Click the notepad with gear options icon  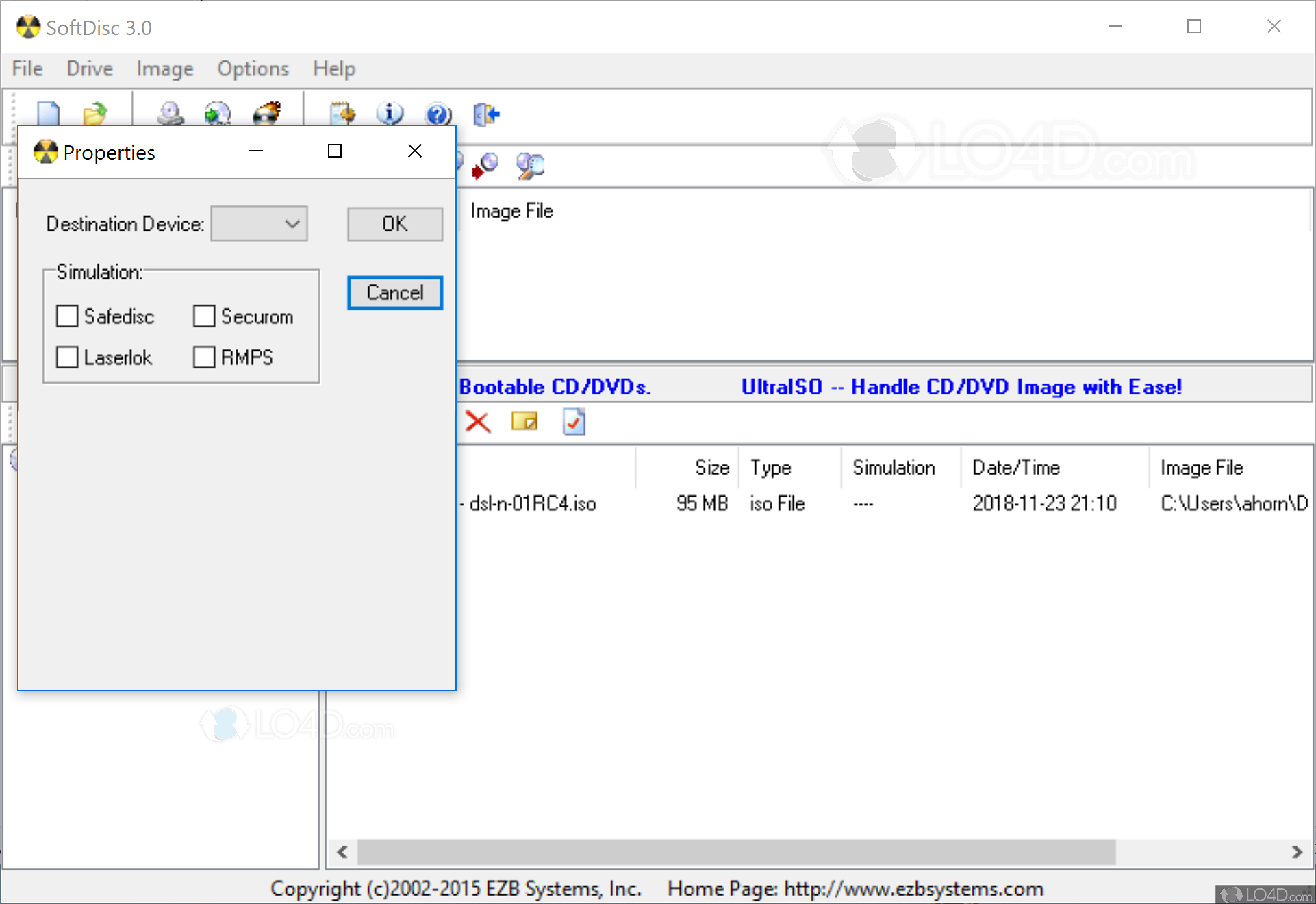pos(342,113)
